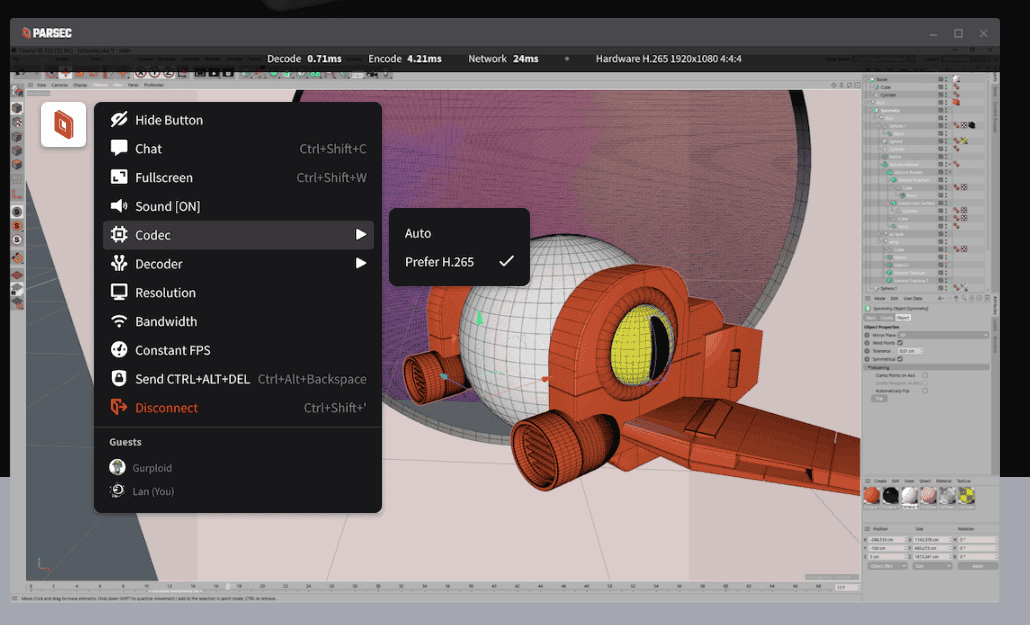Click the Constant FPS icon

pyautogui.click(x=119, y=351)
